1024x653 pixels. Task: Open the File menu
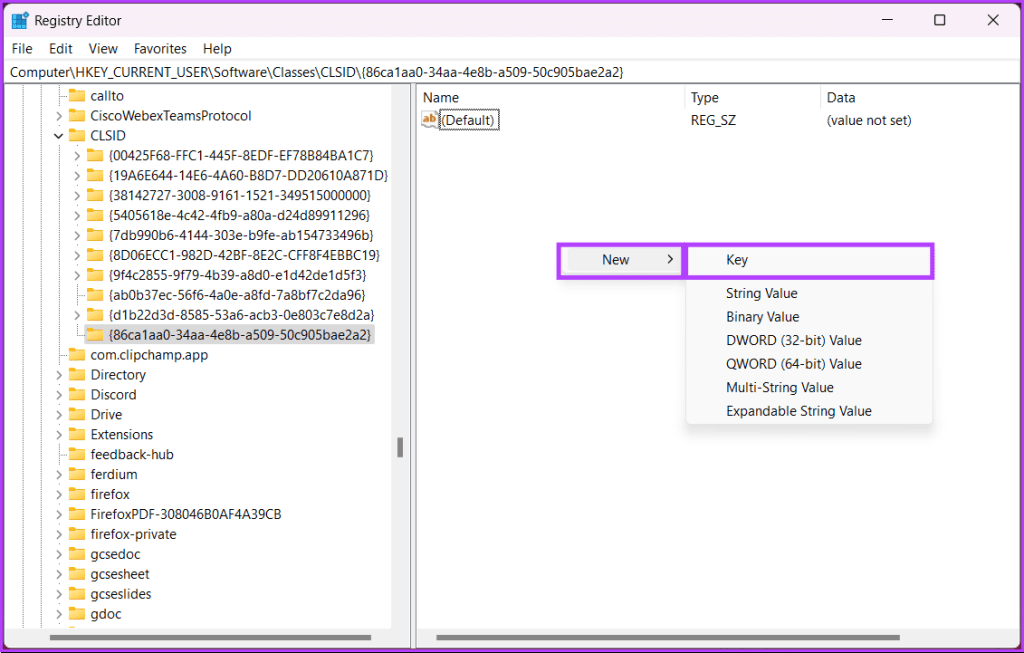[x=22, y=48]
